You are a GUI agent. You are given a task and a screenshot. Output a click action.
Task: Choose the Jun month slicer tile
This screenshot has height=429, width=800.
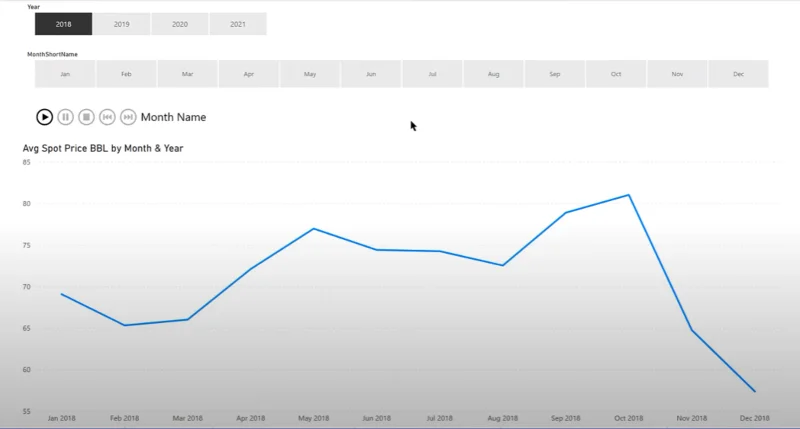coord(371,74)
